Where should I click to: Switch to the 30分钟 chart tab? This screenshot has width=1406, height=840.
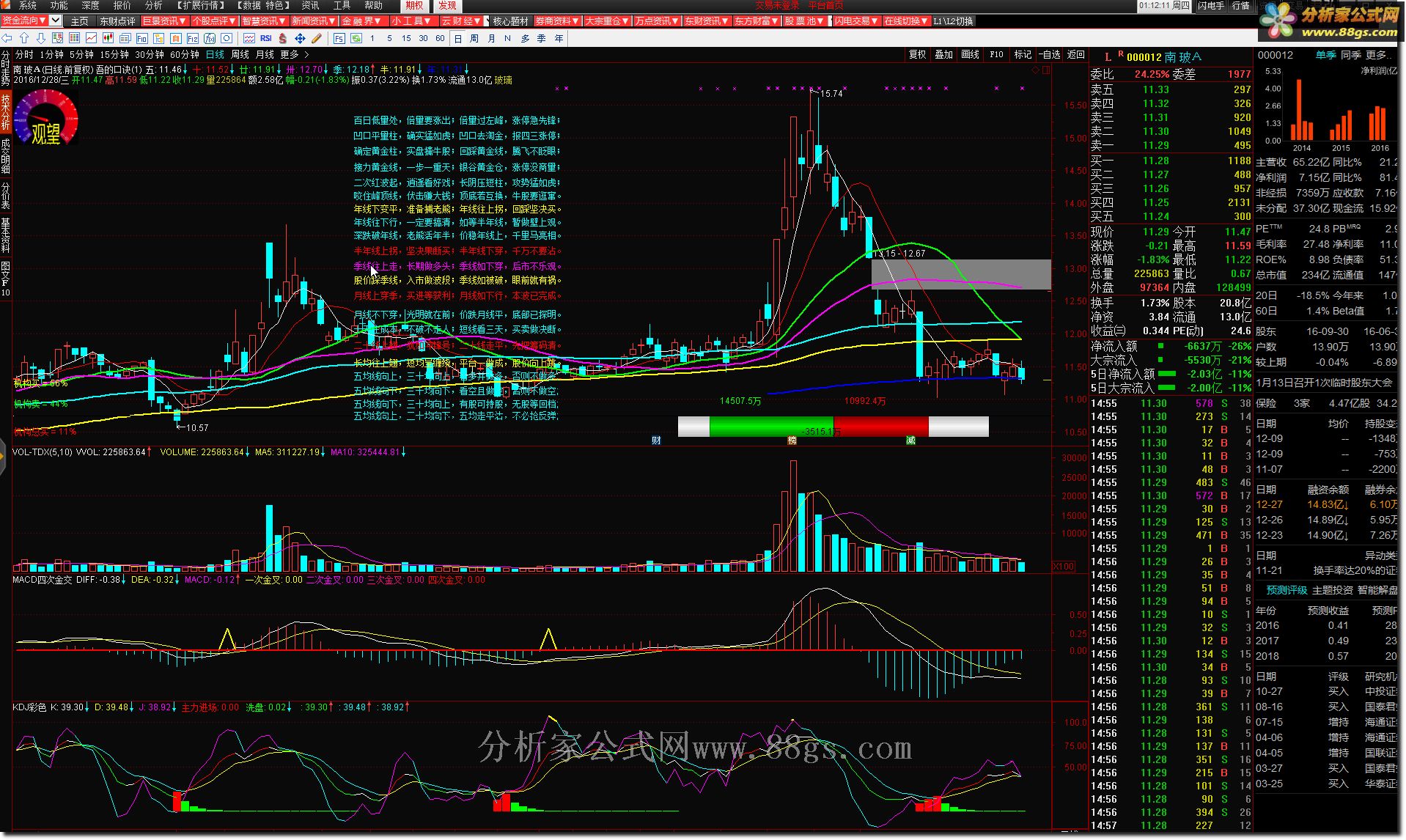(x=150, y=54)
